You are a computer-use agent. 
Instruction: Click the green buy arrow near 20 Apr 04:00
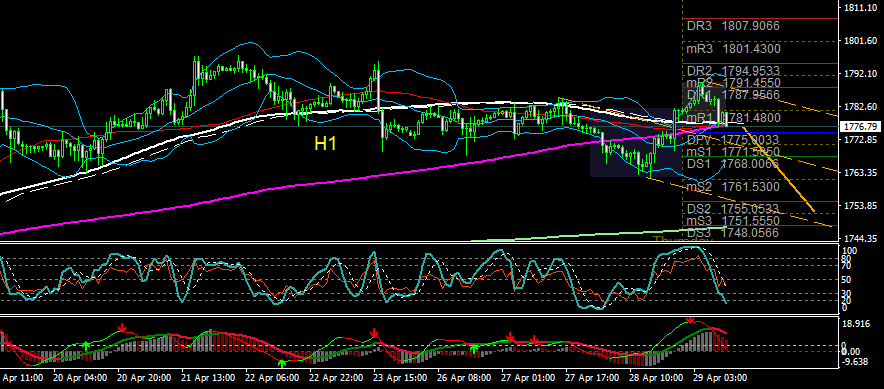86,345
